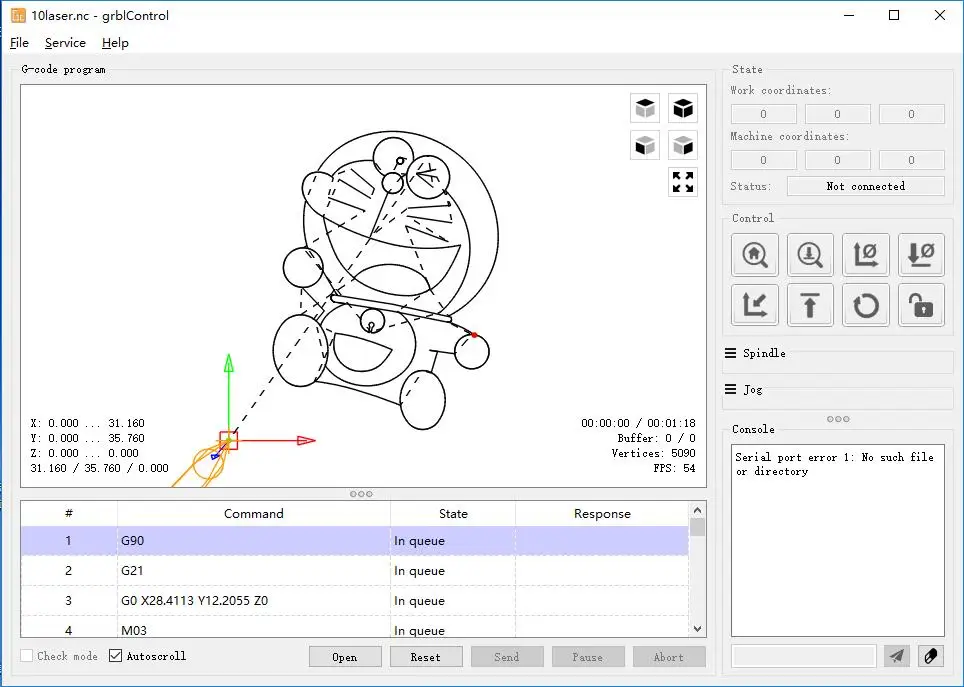Zero the XY work coordinates

[866, 255]
